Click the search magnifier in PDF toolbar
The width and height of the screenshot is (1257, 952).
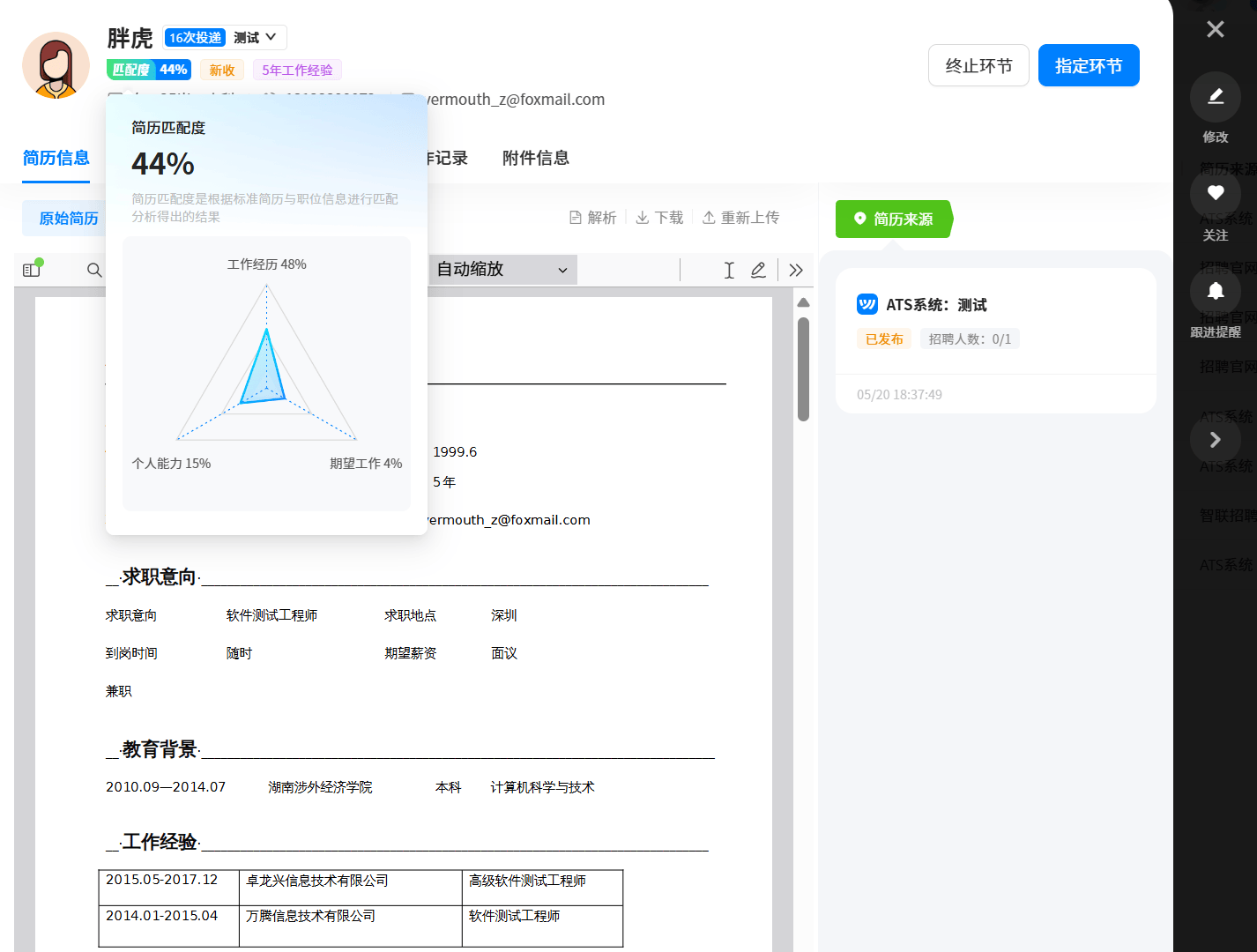tap(94, 270)
